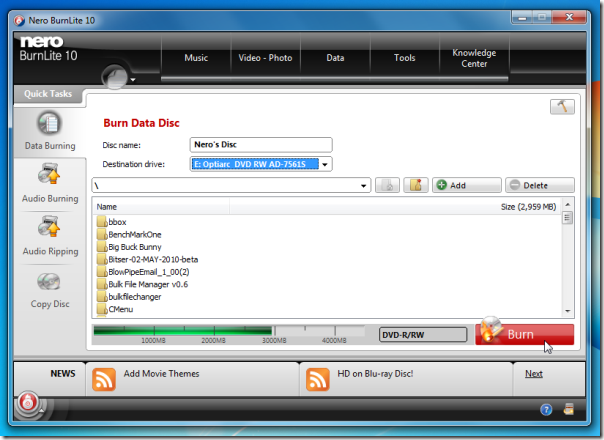Click the Add files button

tap(466, 185)
